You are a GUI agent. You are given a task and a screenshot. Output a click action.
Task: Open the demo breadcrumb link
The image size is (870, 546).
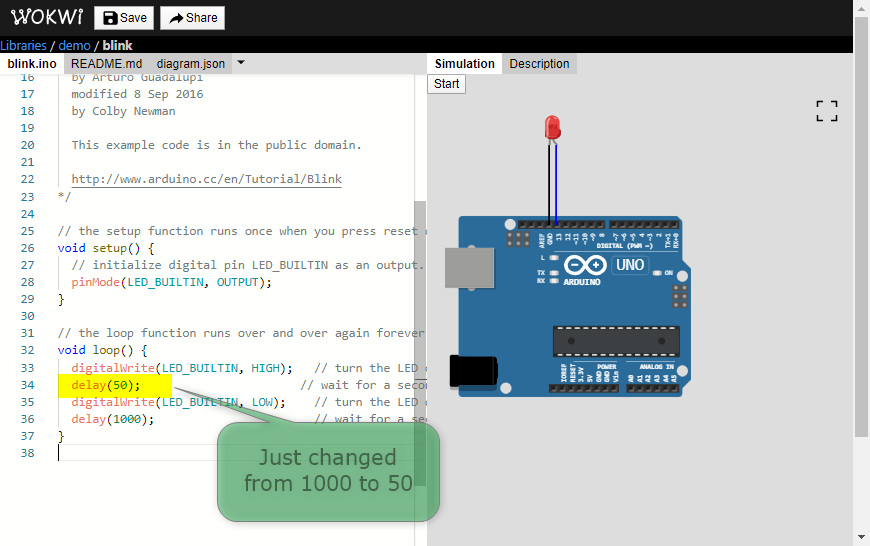(74, 46)
